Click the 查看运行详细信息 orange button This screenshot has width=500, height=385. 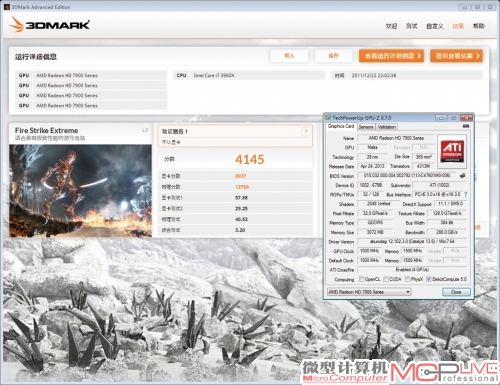coord(391,56)
